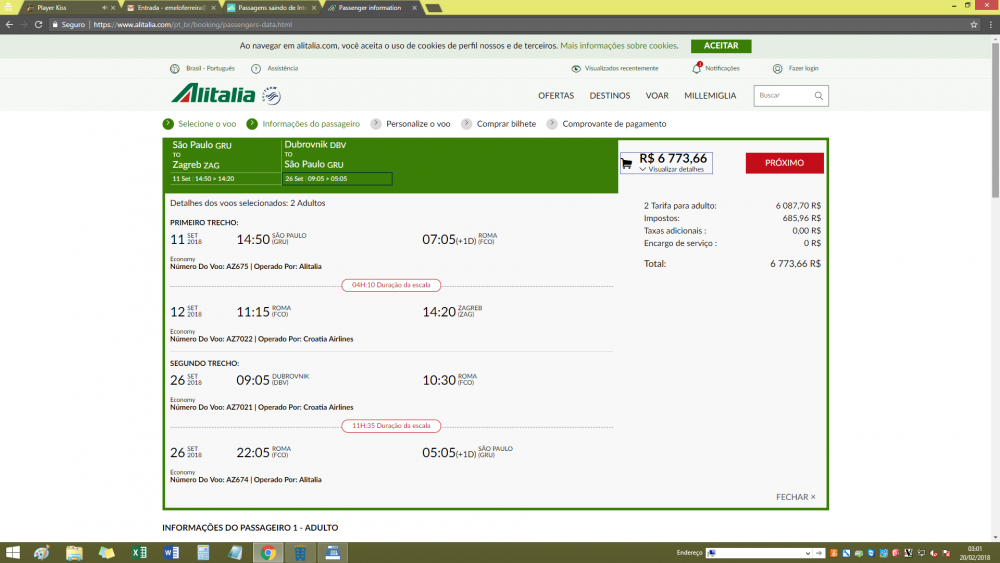Click the PRÓXIMO button
1000x563 pixels.
pyautogui.click(x=784, y=163)
